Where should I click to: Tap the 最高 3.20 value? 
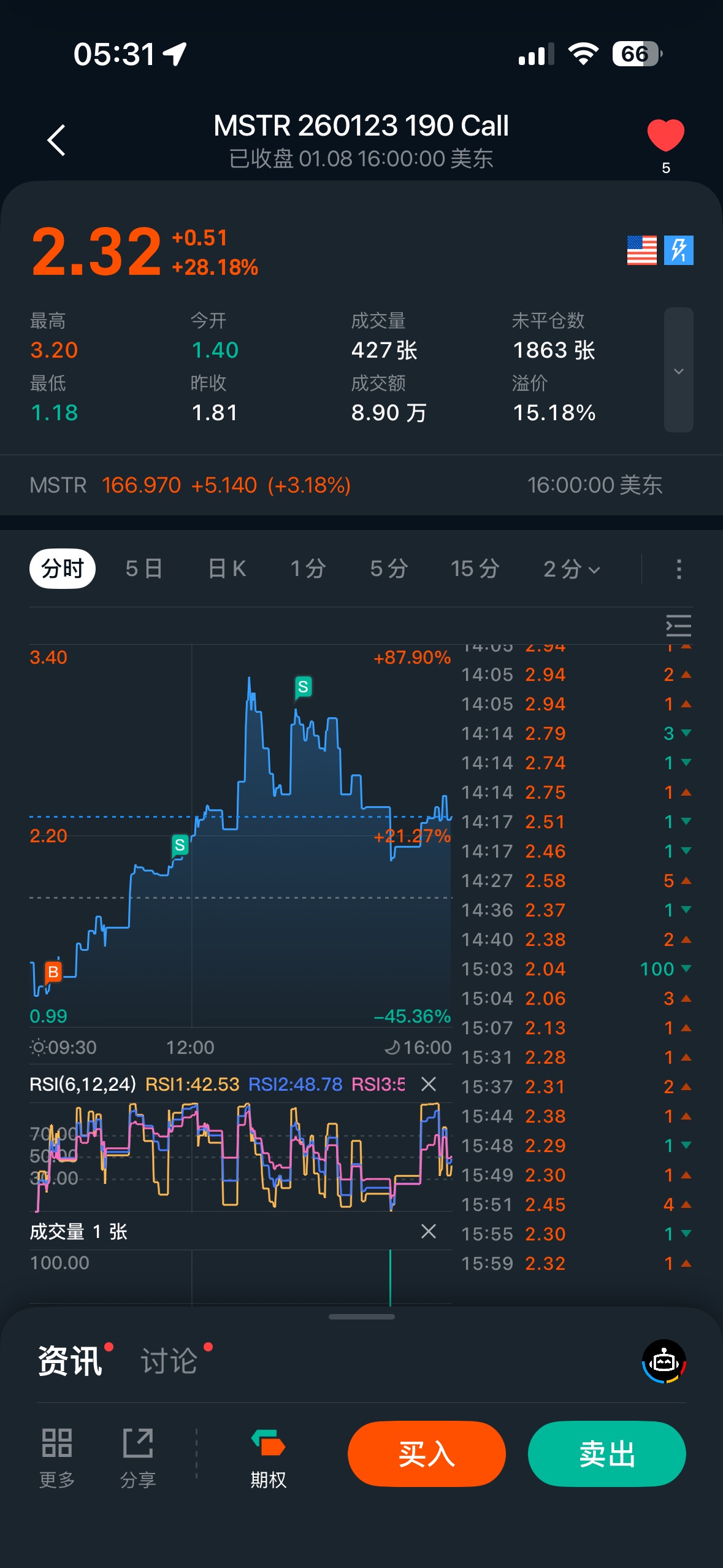tap(54, 350)
